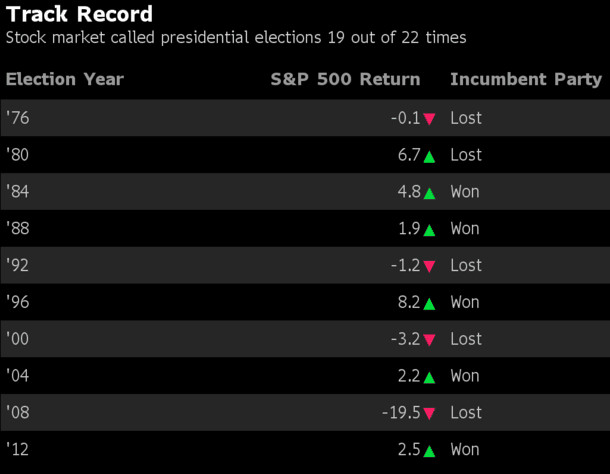
Task: Click the green up arrow for '04
Action: (x=429, y=377)
